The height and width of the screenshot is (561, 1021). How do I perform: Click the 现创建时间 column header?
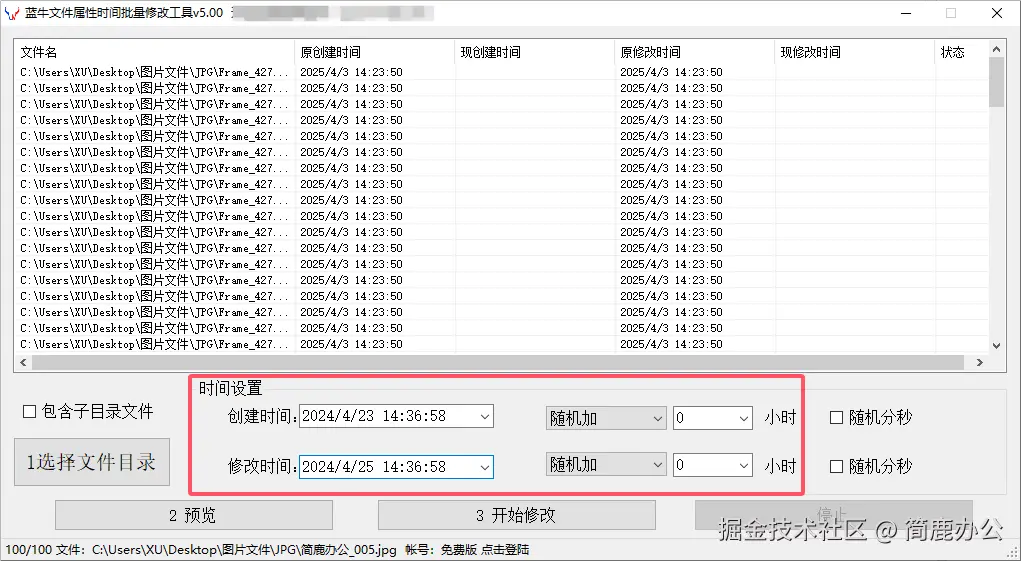pyautogui.click(x=535, y=53)
